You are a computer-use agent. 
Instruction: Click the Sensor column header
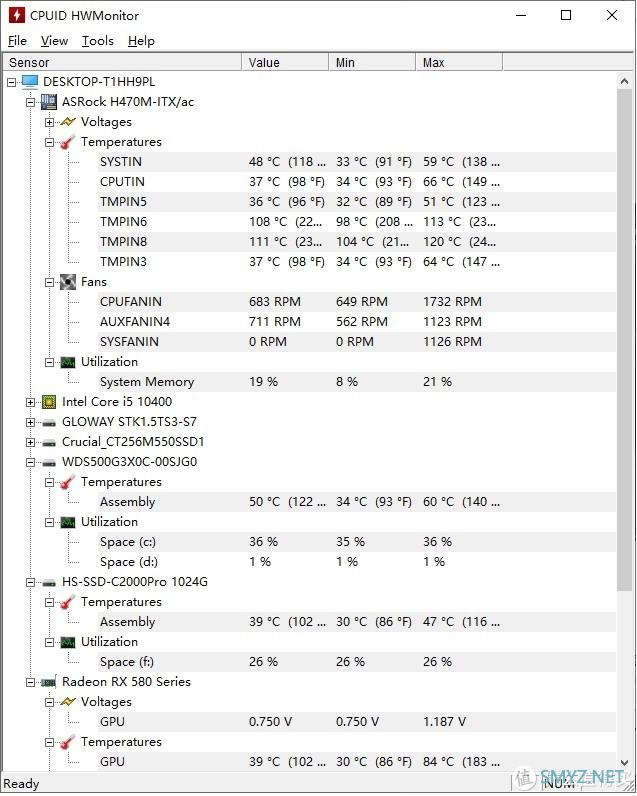tap(122, 62)
